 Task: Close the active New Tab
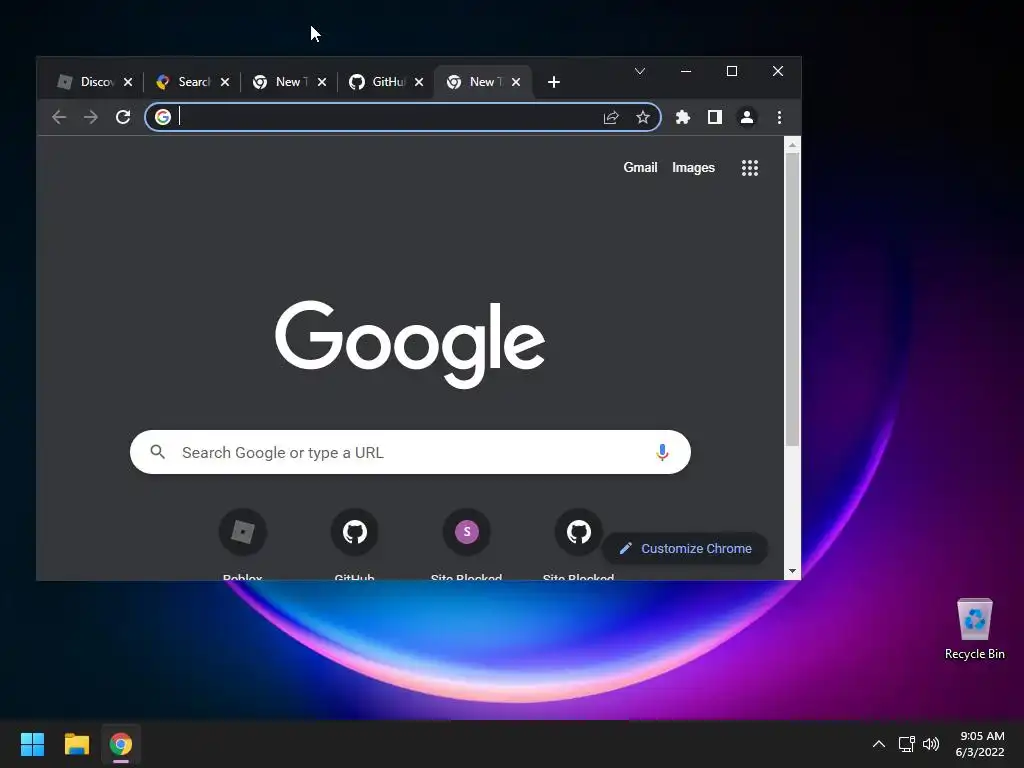pos(516,82)
